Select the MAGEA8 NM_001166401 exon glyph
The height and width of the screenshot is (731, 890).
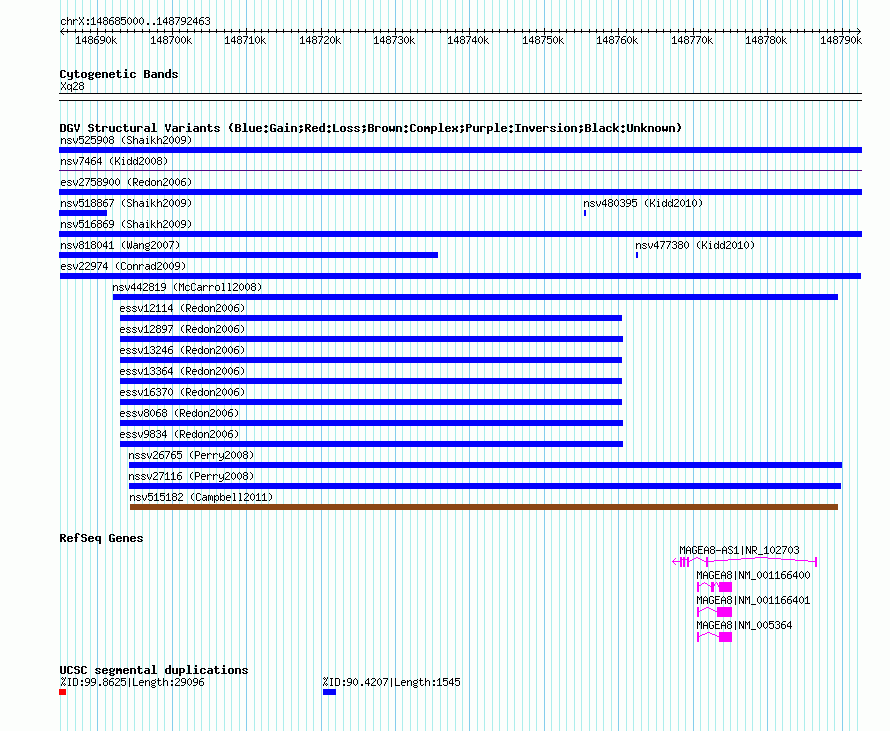(x=715, y=612)
